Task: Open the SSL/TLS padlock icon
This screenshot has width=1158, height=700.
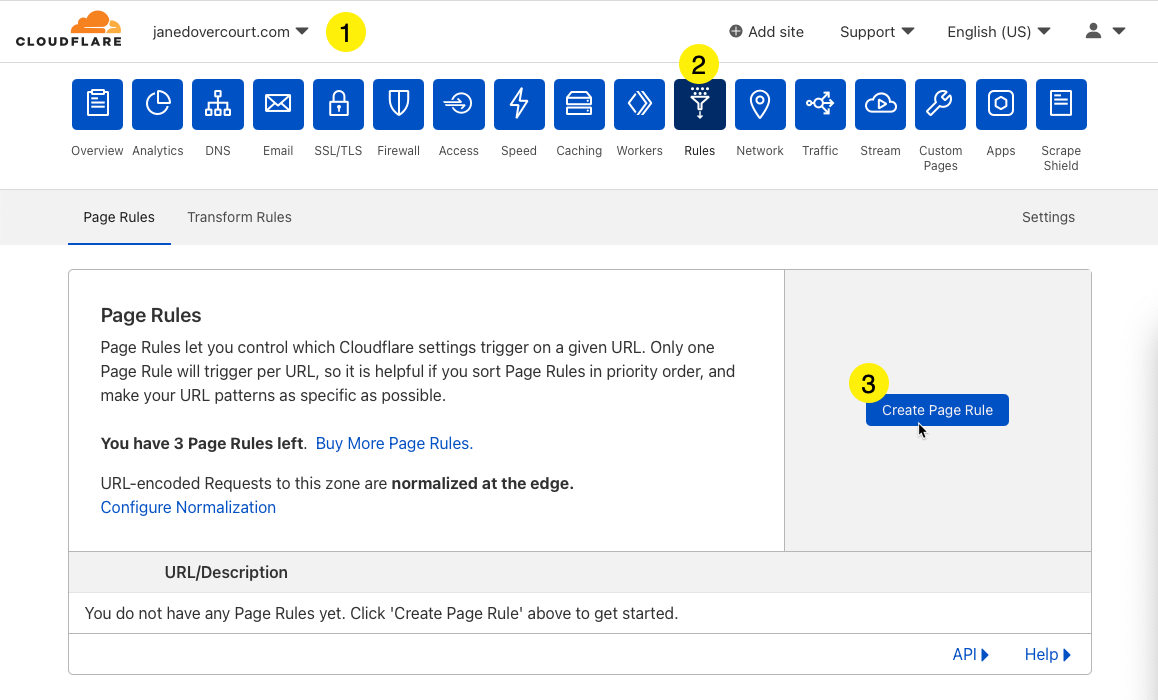Action: pyautogui.click(x=338, y=104)
